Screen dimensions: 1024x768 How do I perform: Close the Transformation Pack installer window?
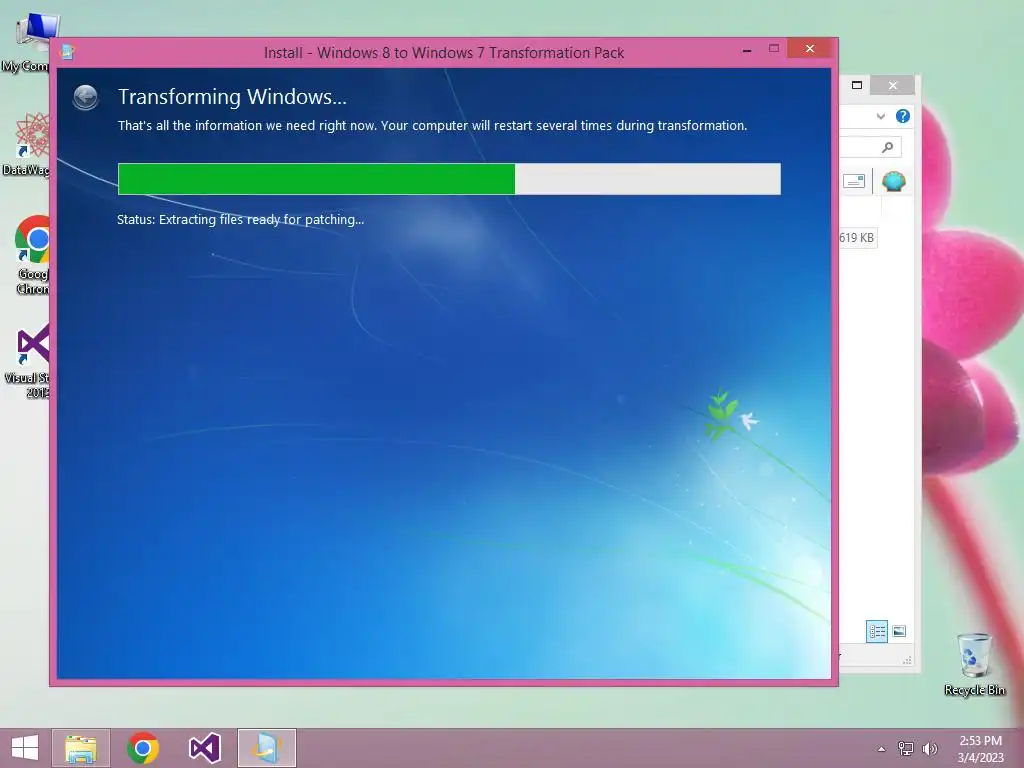810,49
